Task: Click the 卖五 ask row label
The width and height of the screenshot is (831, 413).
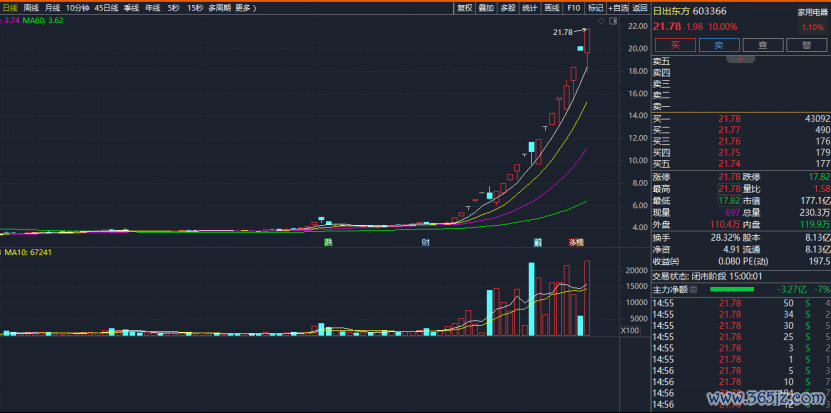Action: pyautogui.click(x=661, y=61)
